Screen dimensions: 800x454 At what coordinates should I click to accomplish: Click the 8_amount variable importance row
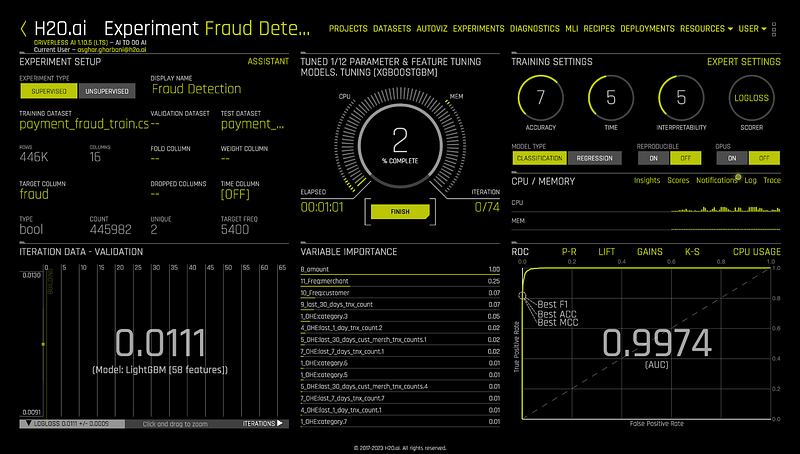tap(400, 269)
